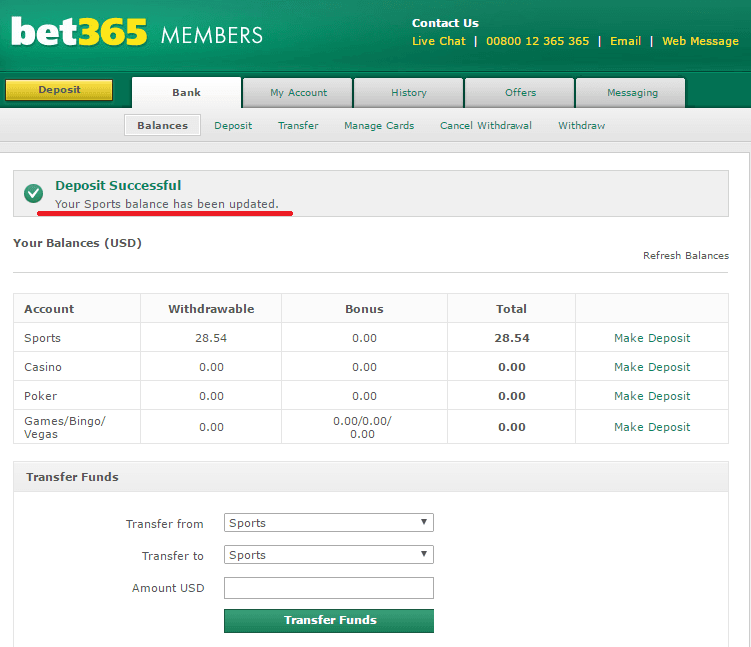Select the Balances sub-tab
Screen dimensions: 751x647
(162, 125)
